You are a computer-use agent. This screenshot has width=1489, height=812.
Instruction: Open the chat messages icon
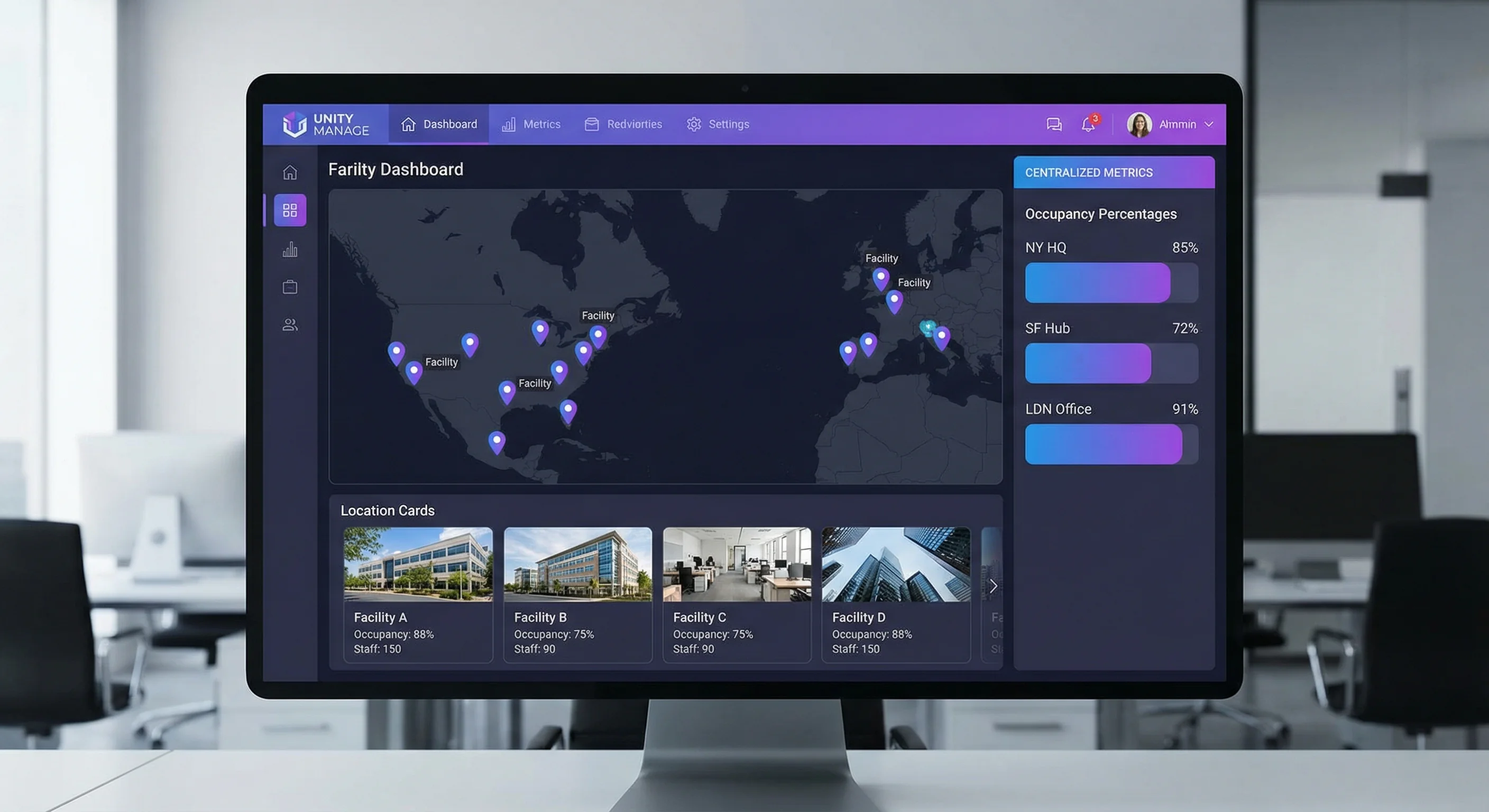(1053, 124)
